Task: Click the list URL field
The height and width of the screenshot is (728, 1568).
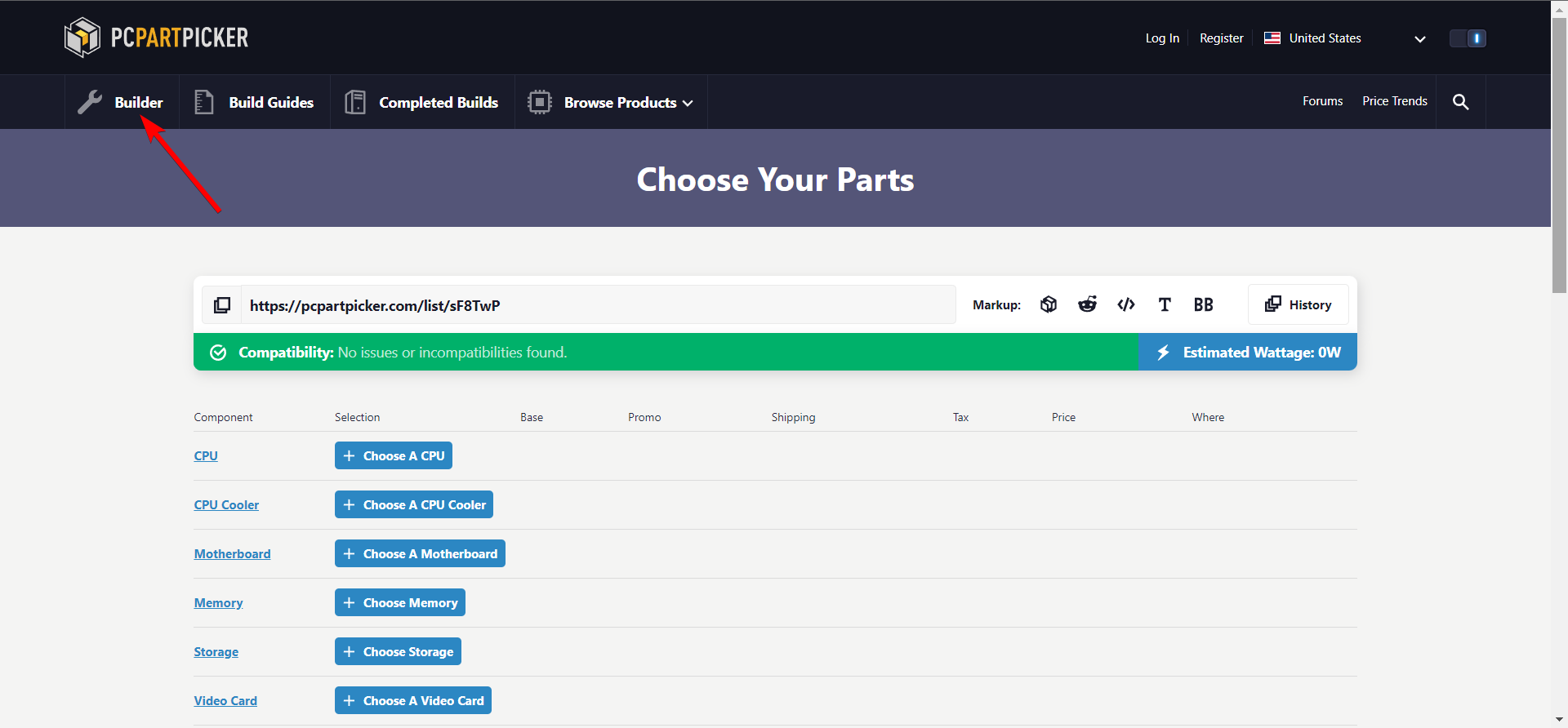Action: pyautogui.click(x=599, y=305)
